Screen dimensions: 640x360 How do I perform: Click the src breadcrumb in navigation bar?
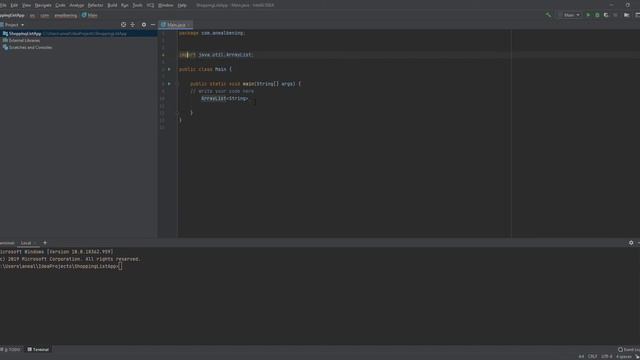[x=32, y=16]
